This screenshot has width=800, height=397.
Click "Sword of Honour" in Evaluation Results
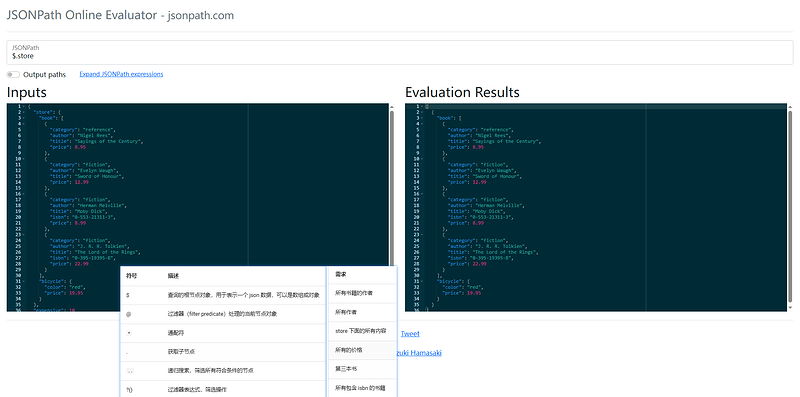point(497,176)
